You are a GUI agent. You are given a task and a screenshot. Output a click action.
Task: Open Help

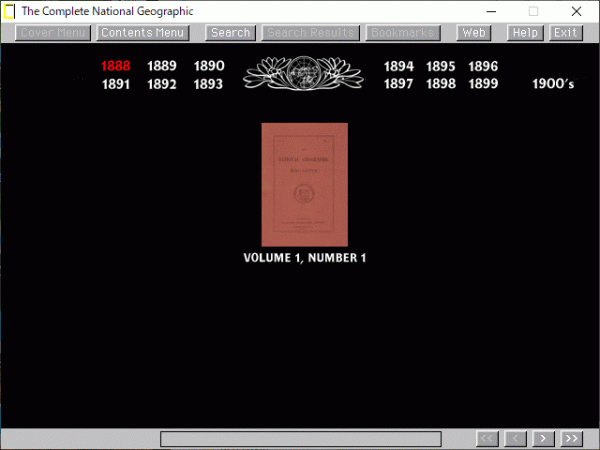pyautogui.click(x=525, y=33)
